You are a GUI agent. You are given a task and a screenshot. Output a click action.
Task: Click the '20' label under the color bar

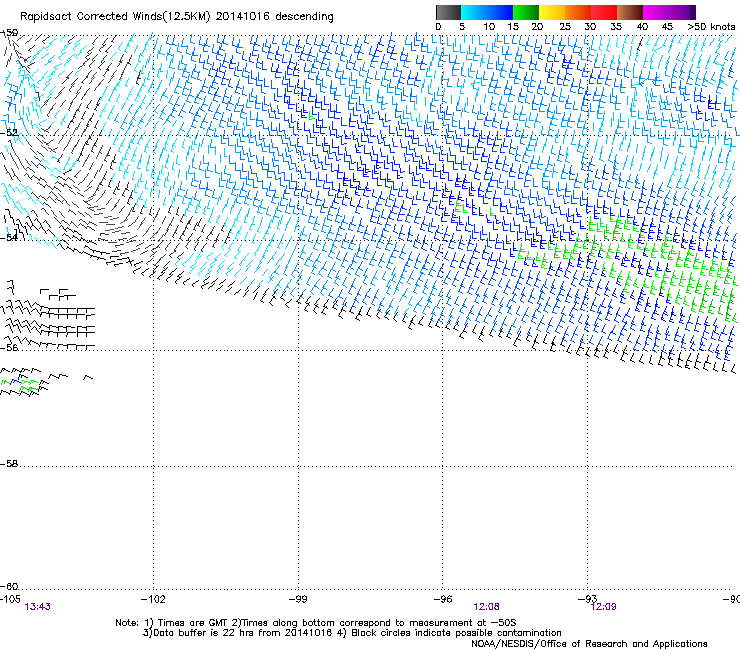(537, 27)
